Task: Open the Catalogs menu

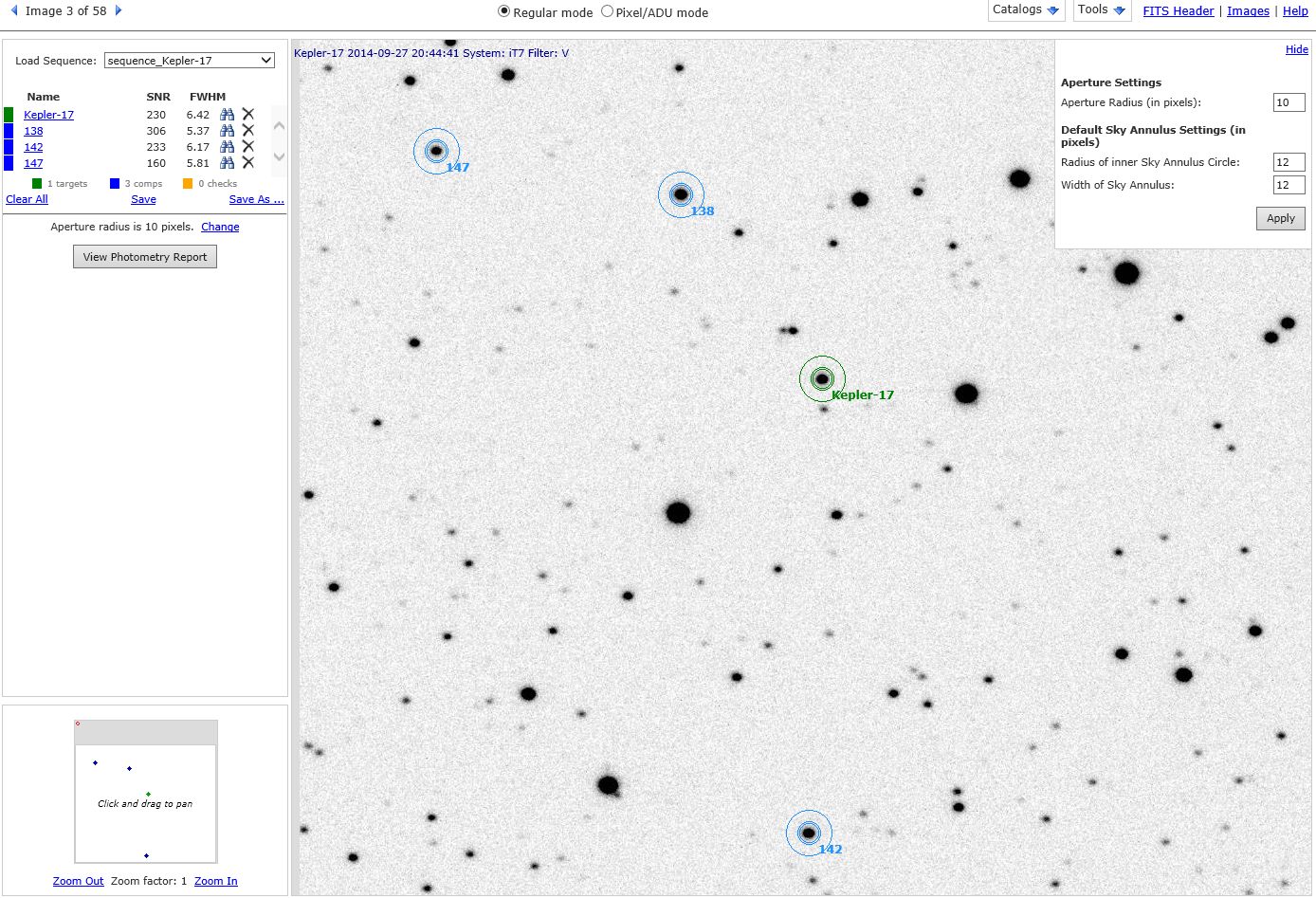Action: tap(1025, 10)
